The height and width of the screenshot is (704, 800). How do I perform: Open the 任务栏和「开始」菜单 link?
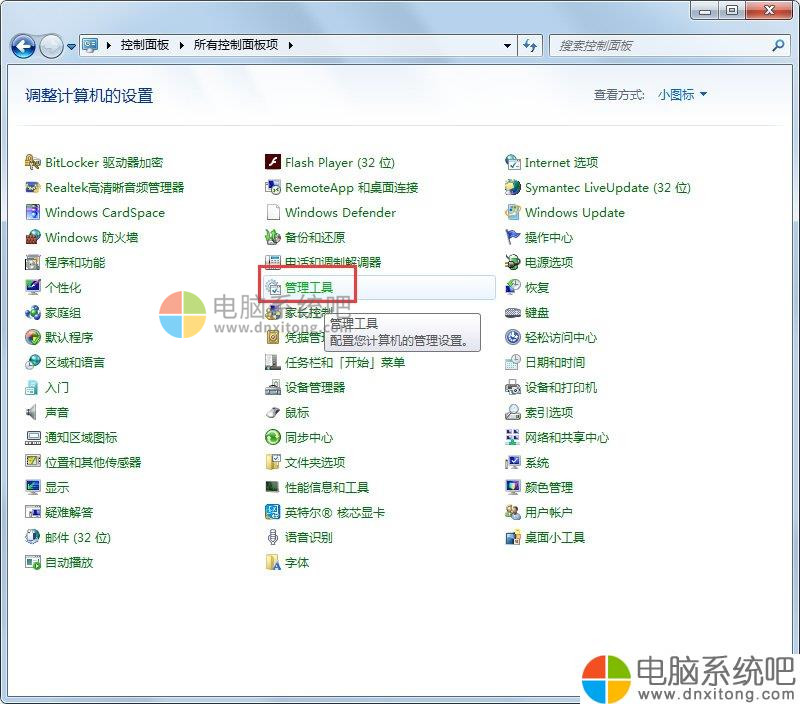click(x=345, y=363)
